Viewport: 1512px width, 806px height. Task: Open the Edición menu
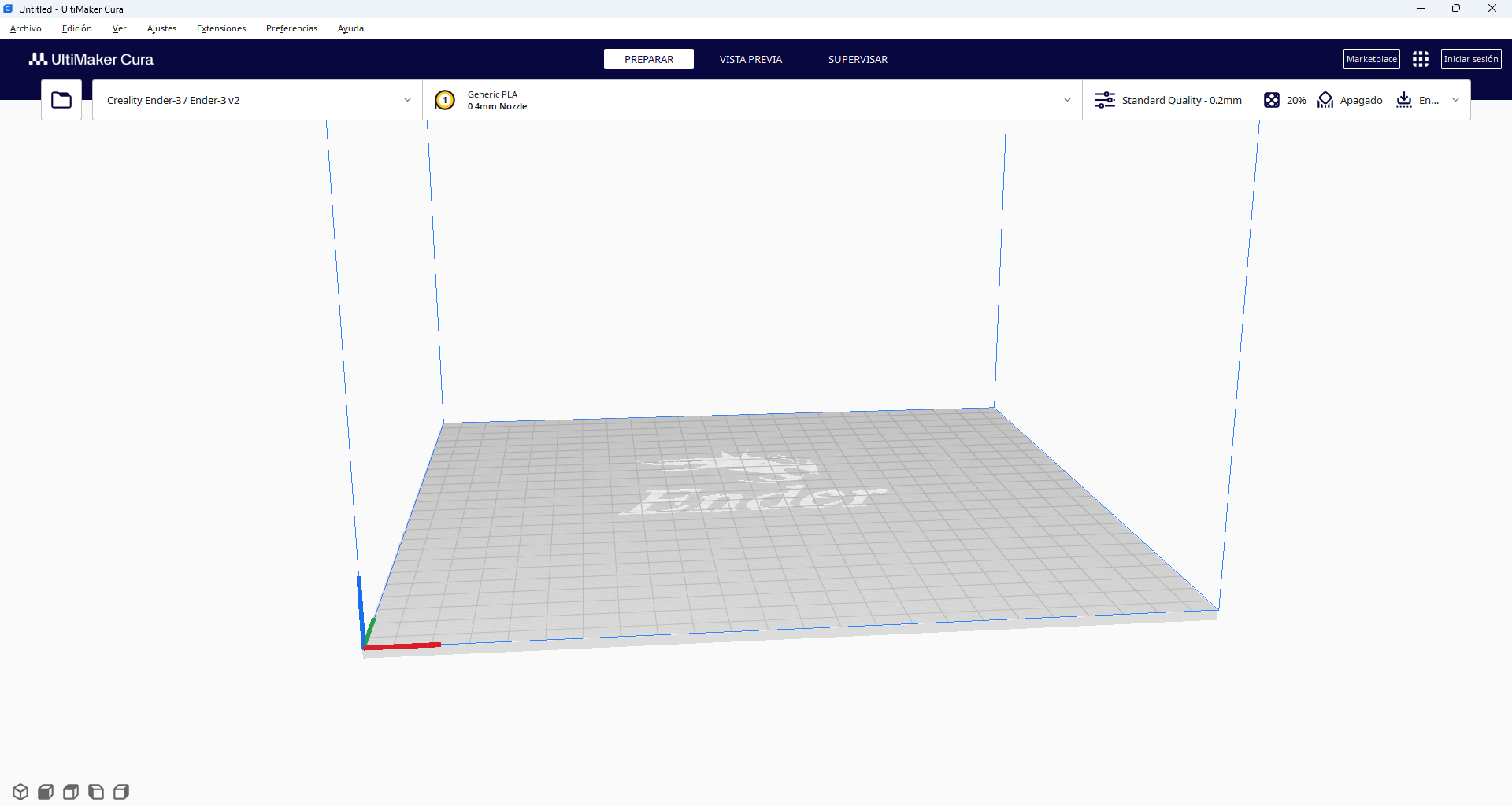coord(77,28)
